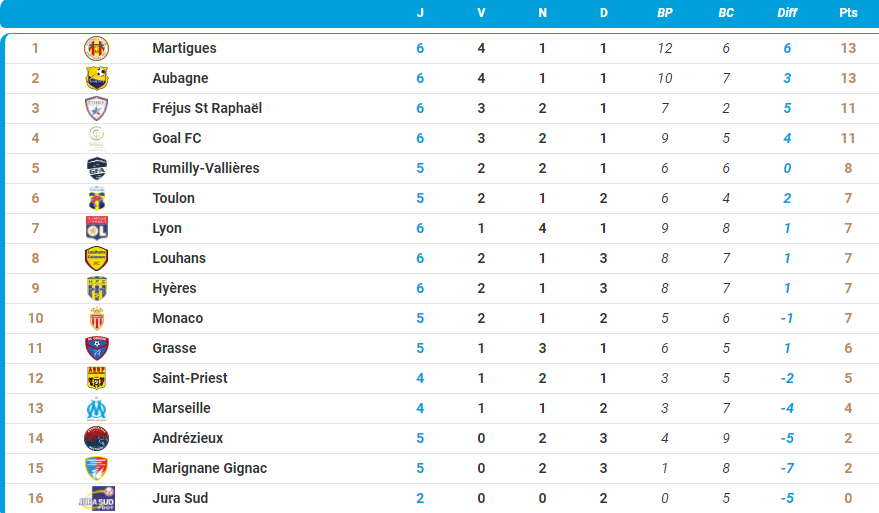Screen dimensions: 879x513
Task: Click the Jura Sud logo
Action: (x=97, y=498)
